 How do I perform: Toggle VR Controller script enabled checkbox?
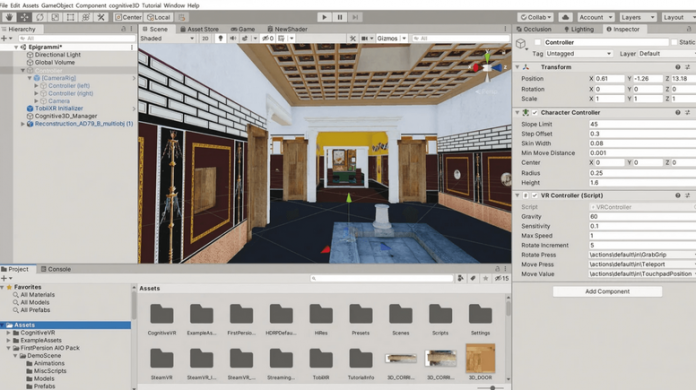point(535,196)
